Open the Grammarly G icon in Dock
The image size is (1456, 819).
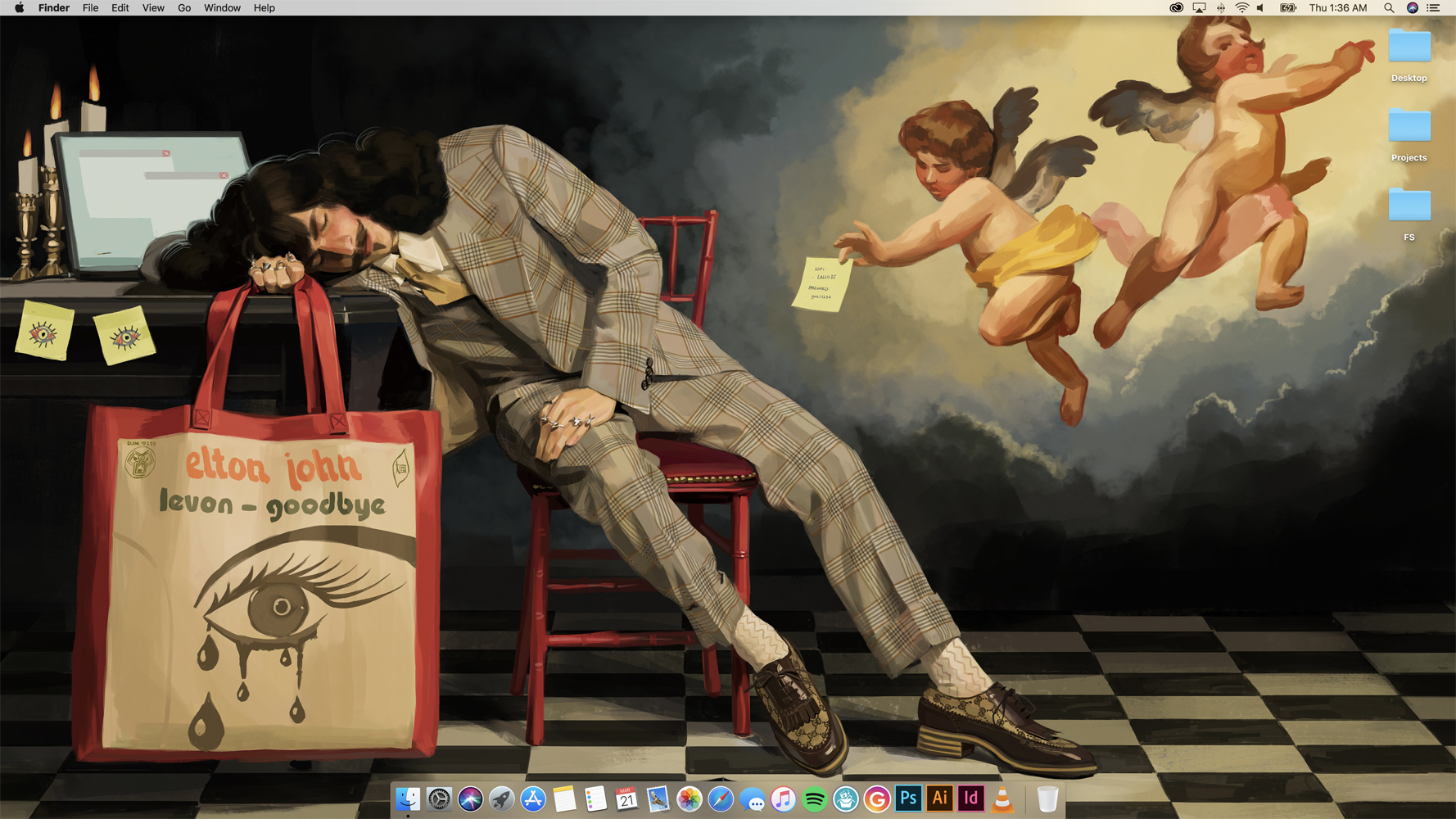click(876, 799)
